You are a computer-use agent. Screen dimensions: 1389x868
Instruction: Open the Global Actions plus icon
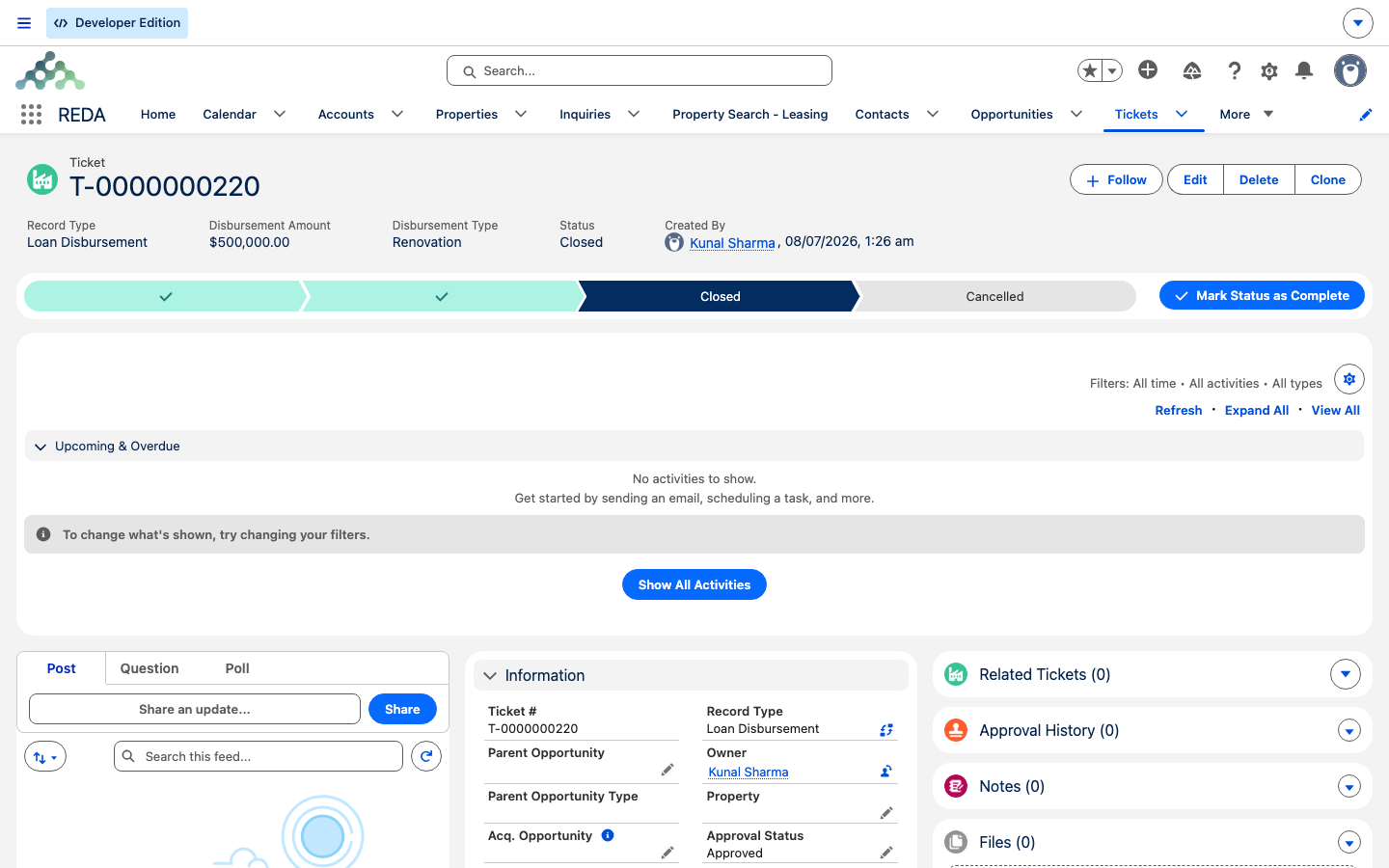pos(1148,69)
